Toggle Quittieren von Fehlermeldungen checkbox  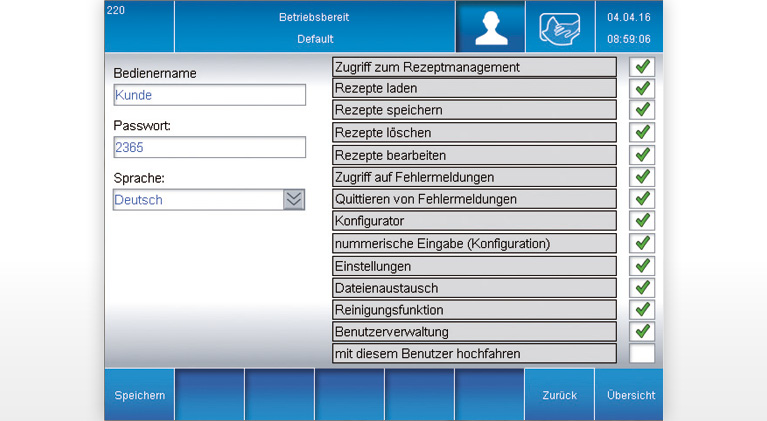(x=642, y=199)
